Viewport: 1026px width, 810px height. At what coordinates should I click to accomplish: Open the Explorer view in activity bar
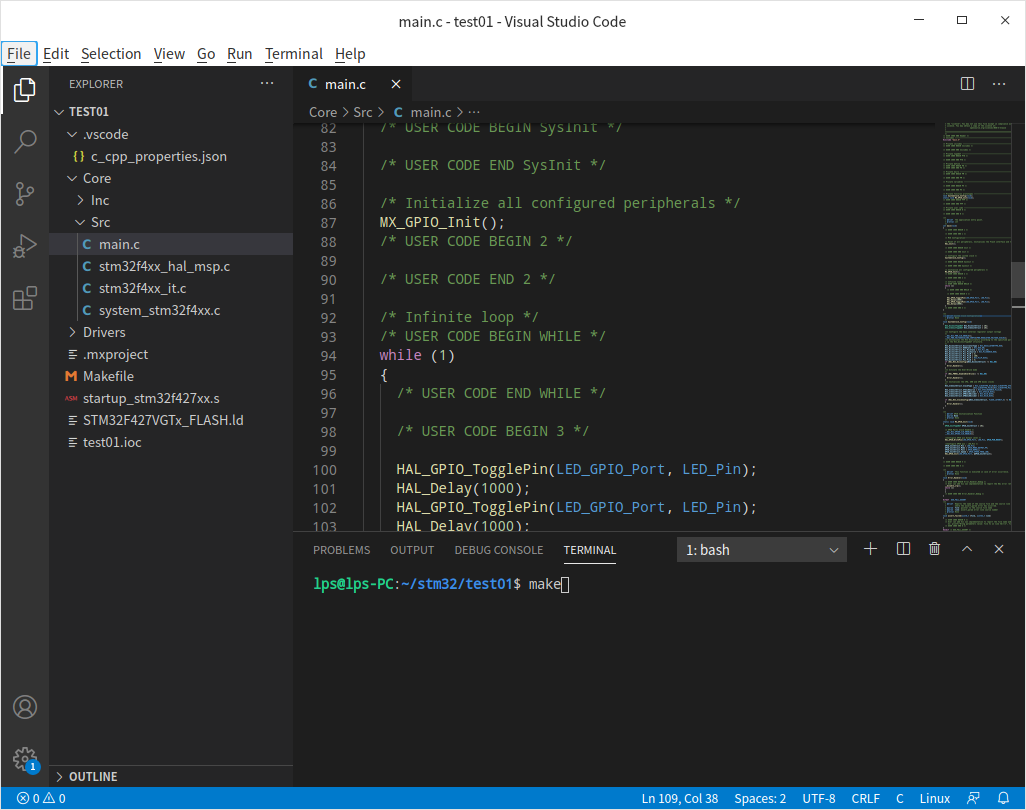25,90
